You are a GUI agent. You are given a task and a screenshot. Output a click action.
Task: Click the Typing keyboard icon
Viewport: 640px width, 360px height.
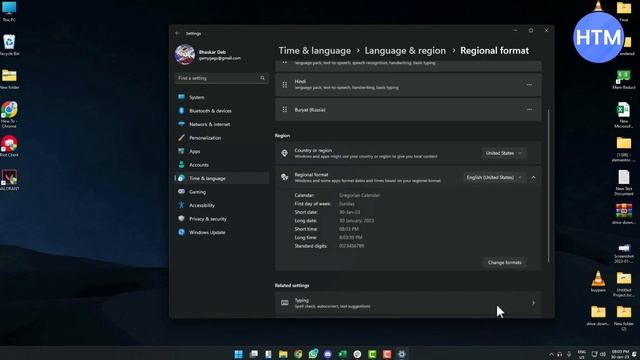coord(284,303)
